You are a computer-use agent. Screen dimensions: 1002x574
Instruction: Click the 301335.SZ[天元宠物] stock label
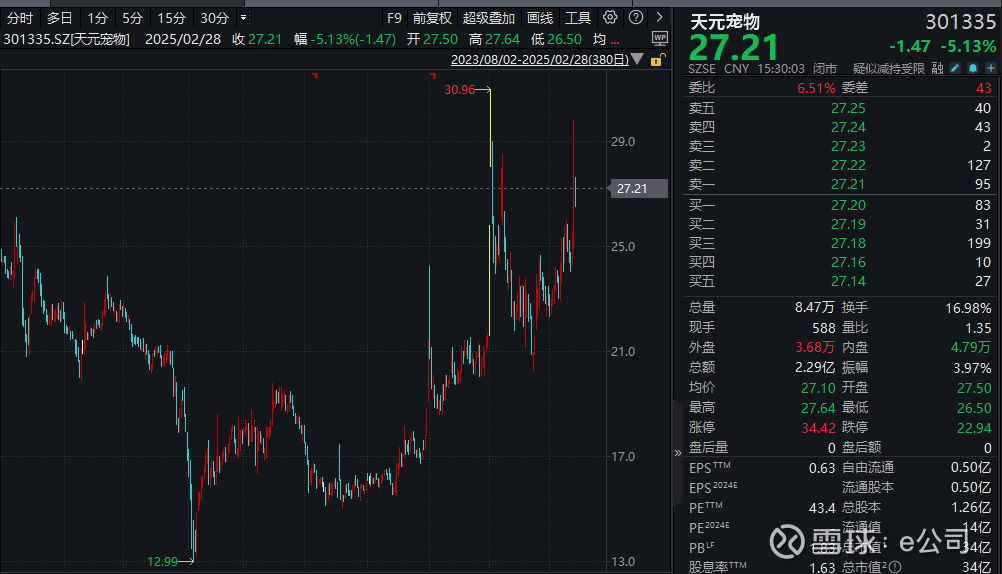[66, 39]
